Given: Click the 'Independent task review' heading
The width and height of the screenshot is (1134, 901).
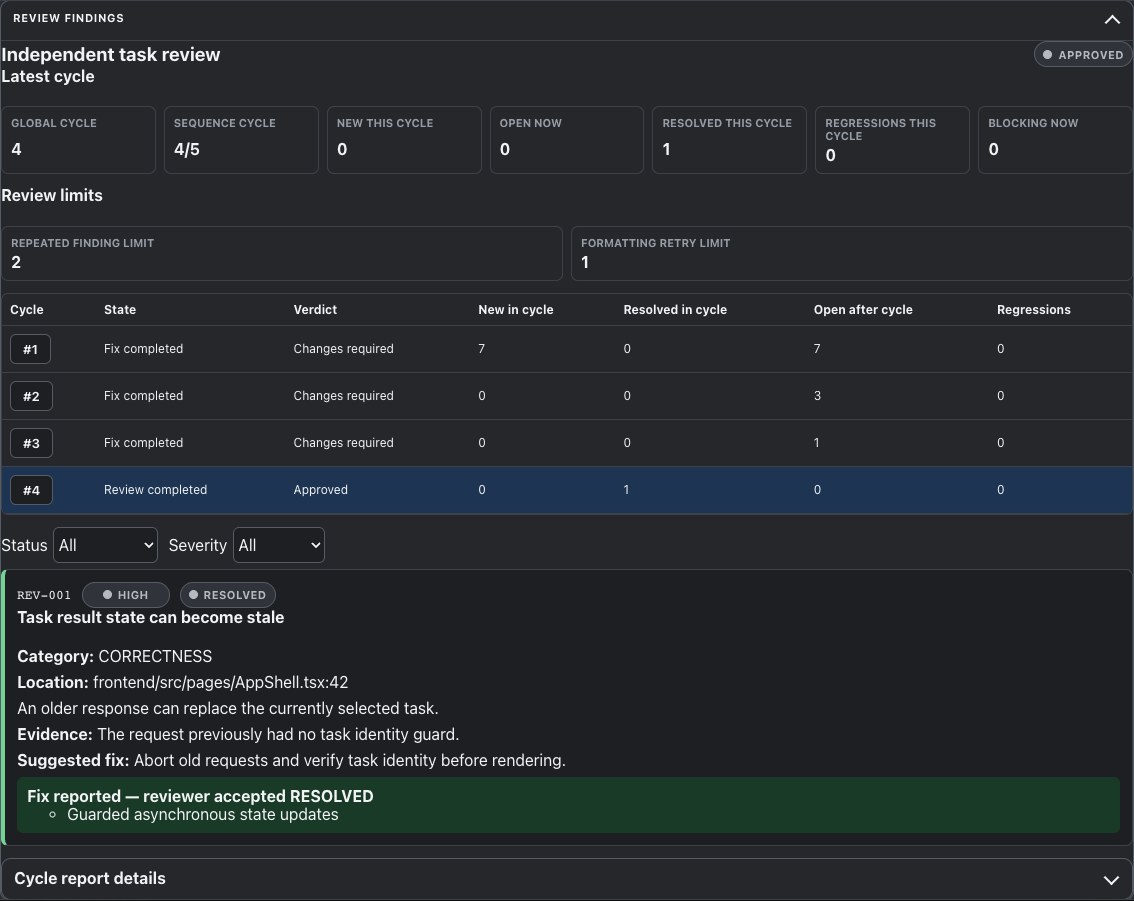Looking at the screenshot, I should [x=111, y=55].
